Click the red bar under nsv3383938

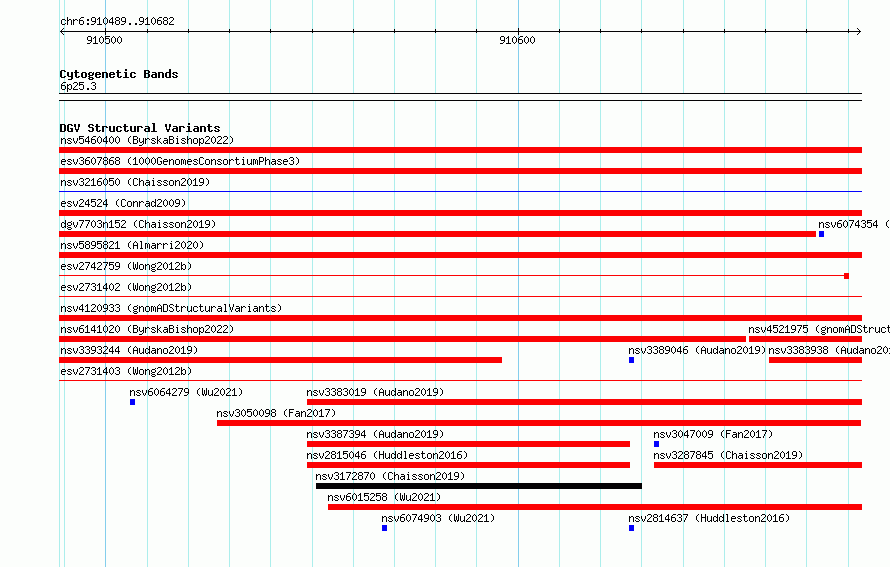[x=816, y=360]
